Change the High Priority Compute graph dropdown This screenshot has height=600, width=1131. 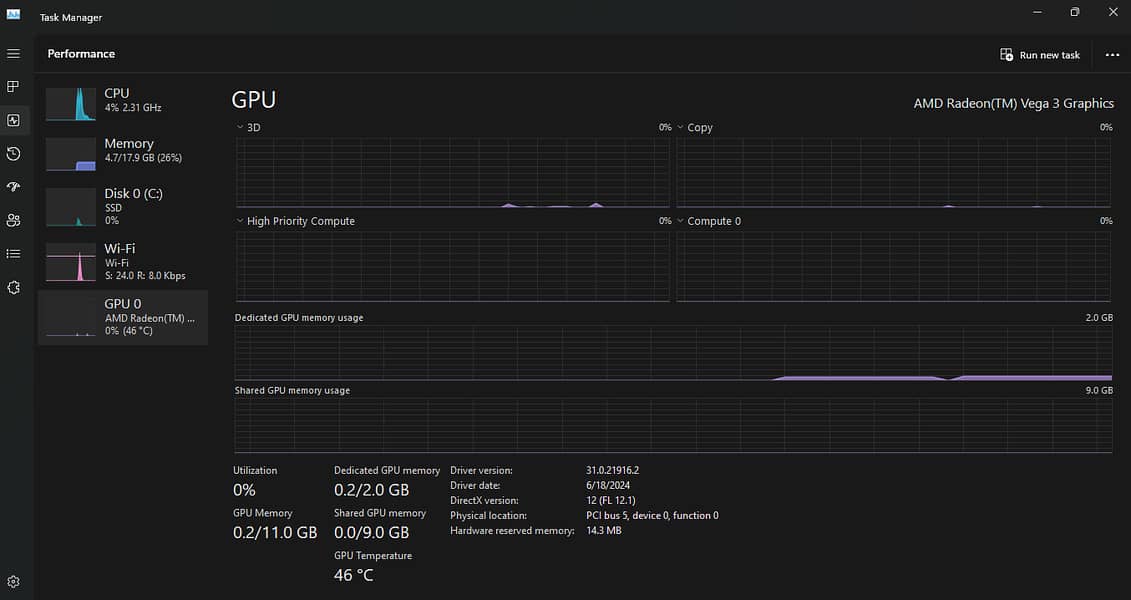tap(241, 221)
